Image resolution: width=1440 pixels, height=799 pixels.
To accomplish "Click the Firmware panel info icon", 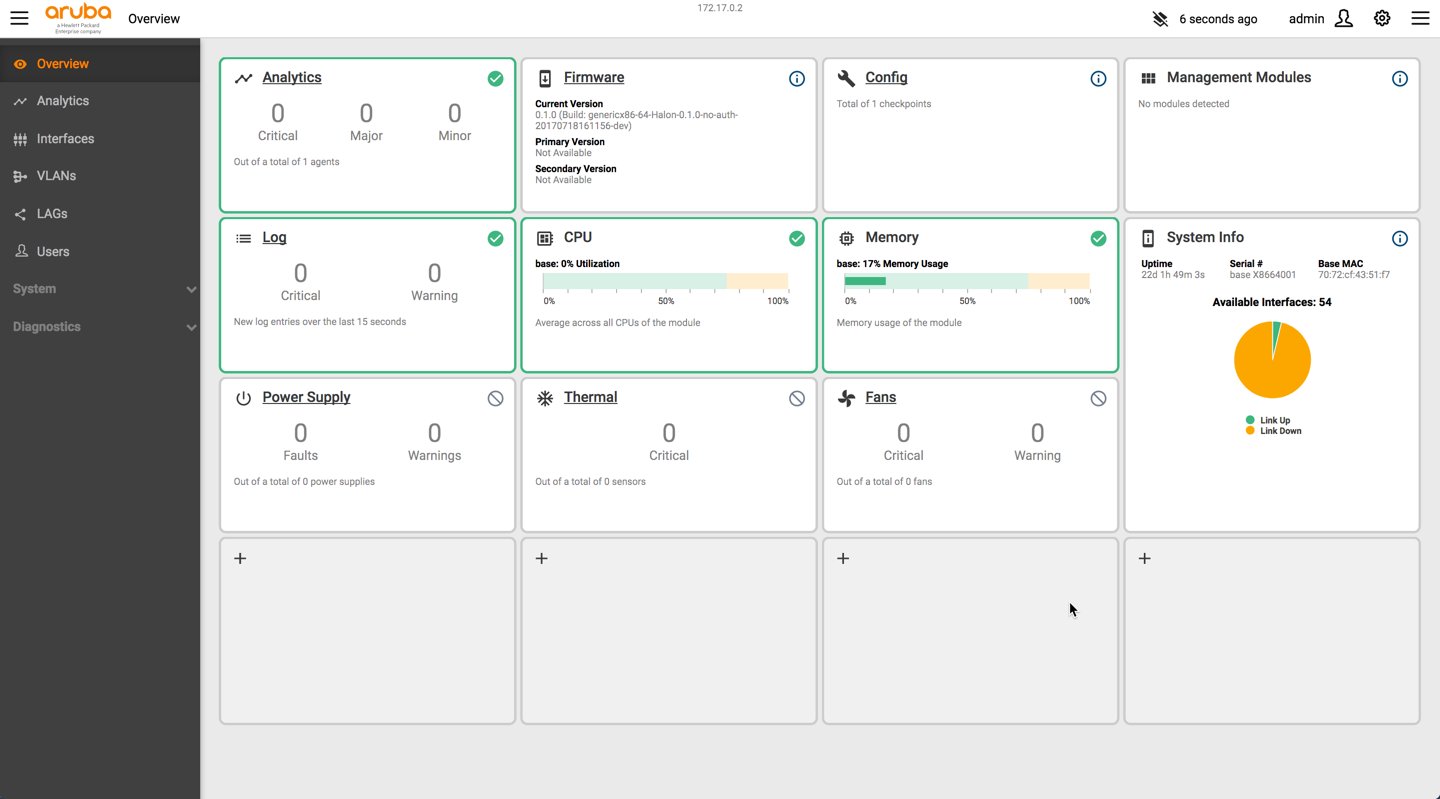I will coord(796,78).
